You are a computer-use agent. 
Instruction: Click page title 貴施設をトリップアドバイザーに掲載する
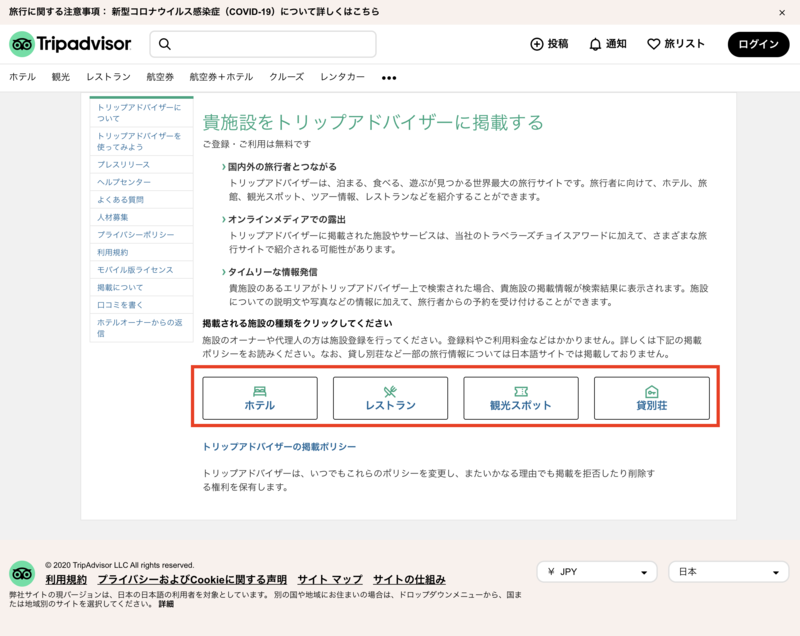(373, 122)
